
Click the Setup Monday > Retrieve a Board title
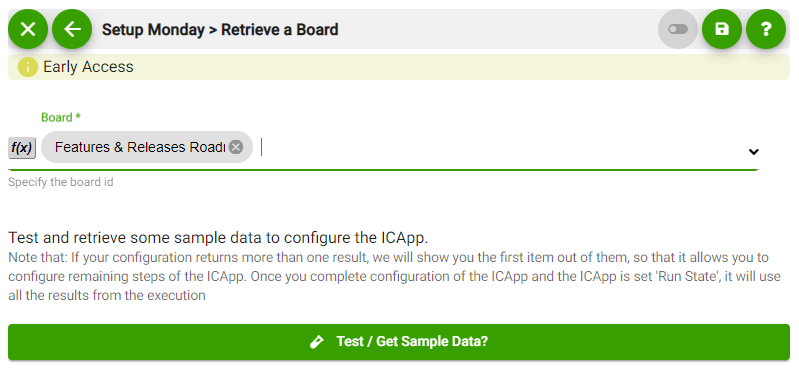tap(220, 30)
